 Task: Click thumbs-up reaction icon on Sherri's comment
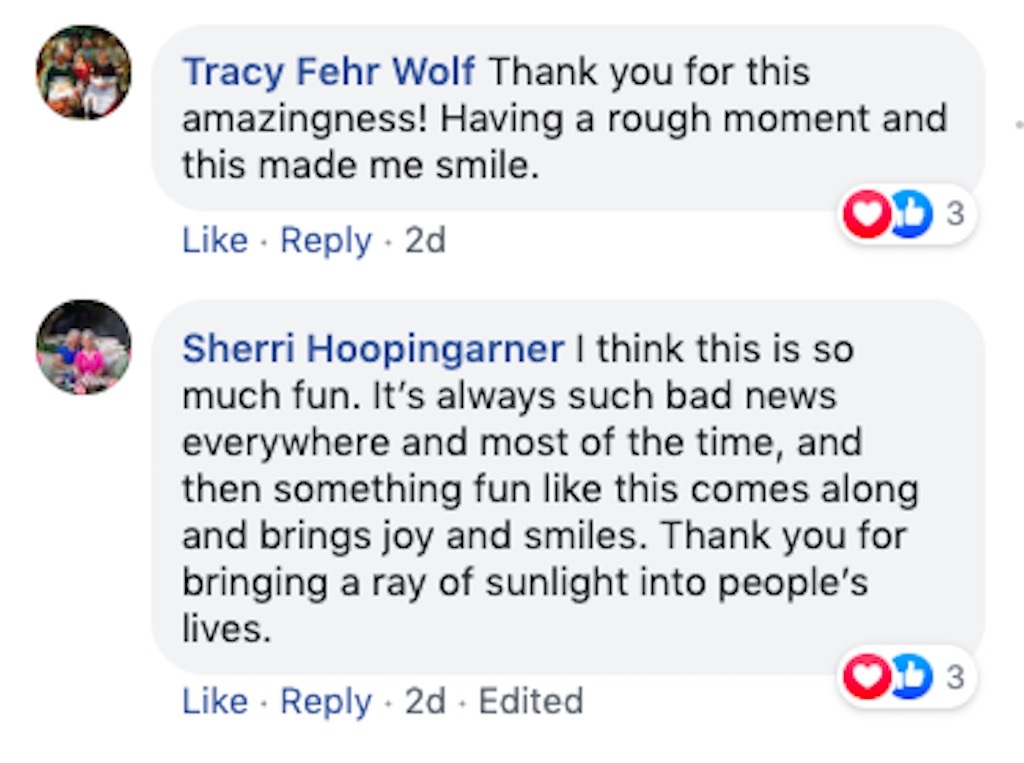tap(909, 677)
